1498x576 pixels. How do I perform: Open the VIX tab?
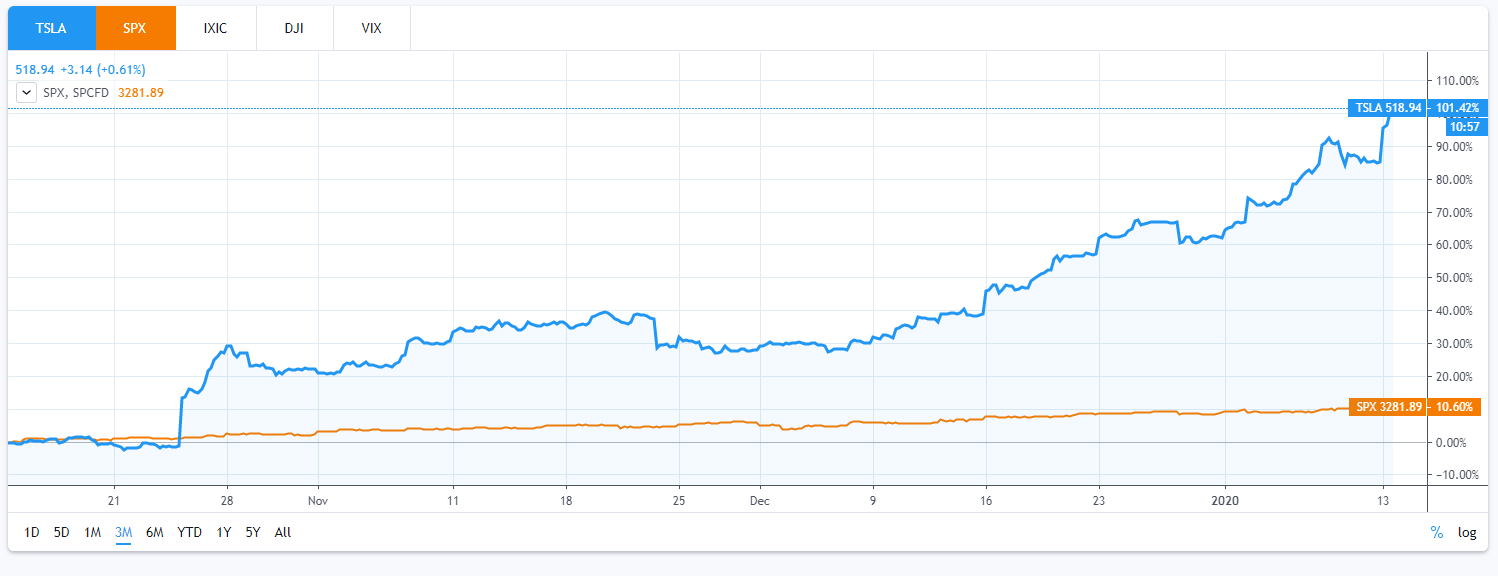pyautogui.click(x=371, y=28)
